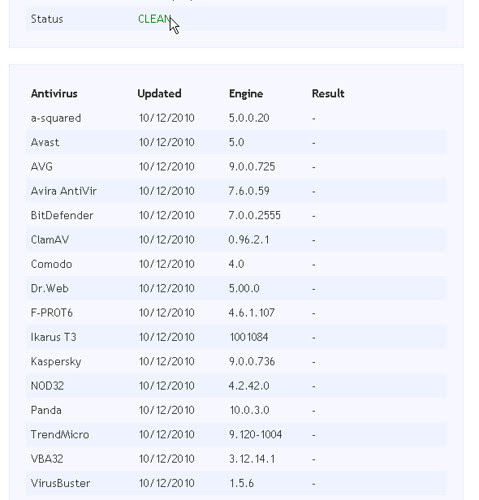Click the Engine column header

(246, 94)
